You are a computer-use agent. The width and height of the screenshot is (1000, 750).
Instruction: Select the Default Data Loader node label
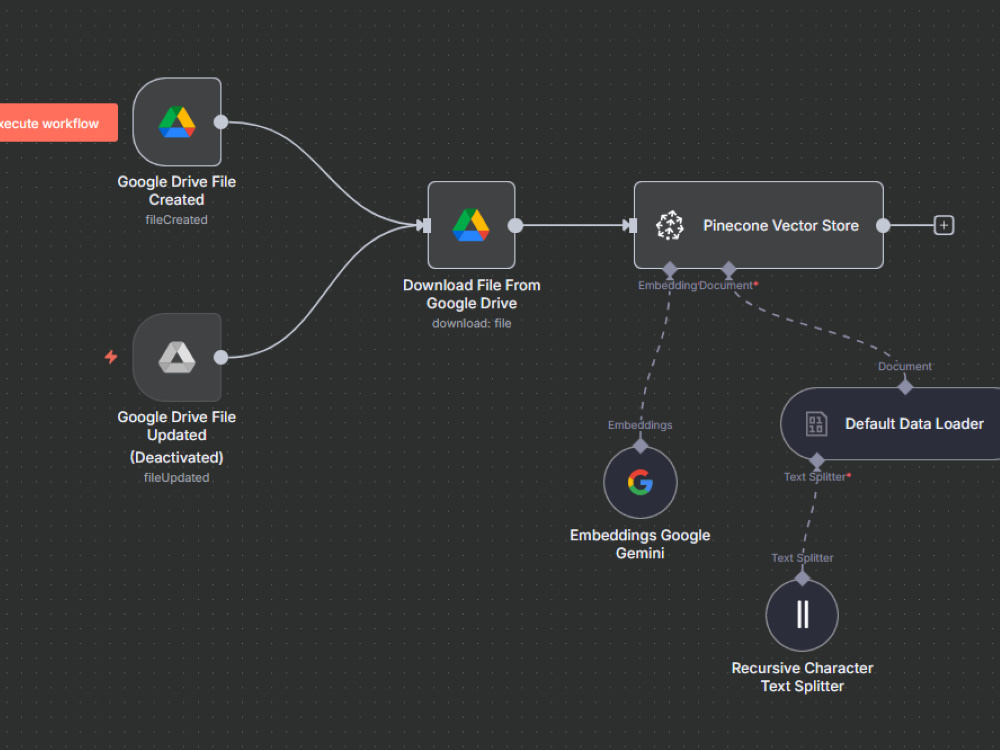click(914, 424)
